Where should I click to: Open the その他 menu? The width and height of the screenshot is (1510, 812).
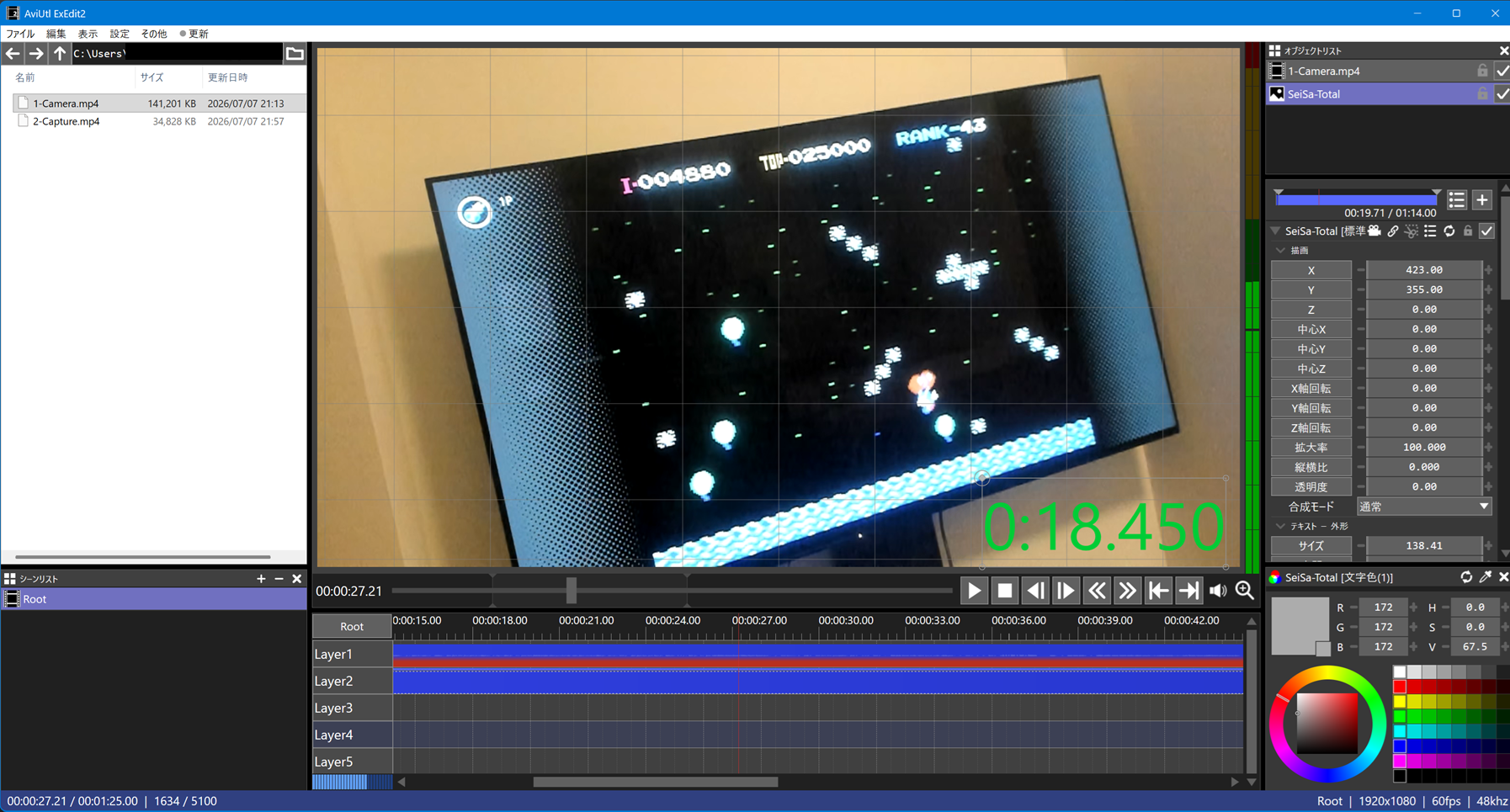[x=153, y=34]
